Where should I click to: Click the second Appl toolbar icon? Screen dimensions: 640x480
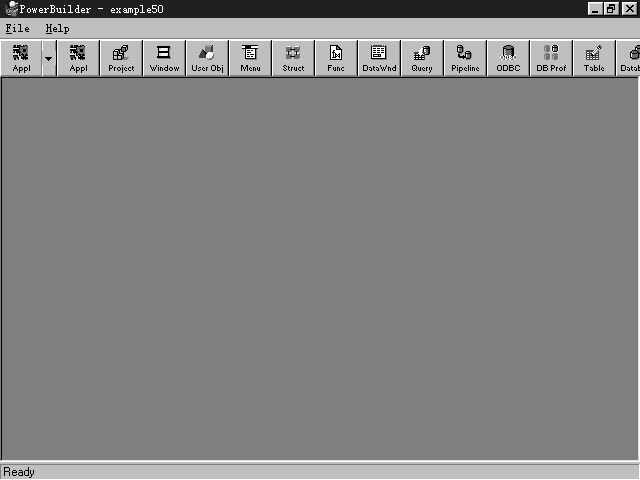tap(78, 58)
